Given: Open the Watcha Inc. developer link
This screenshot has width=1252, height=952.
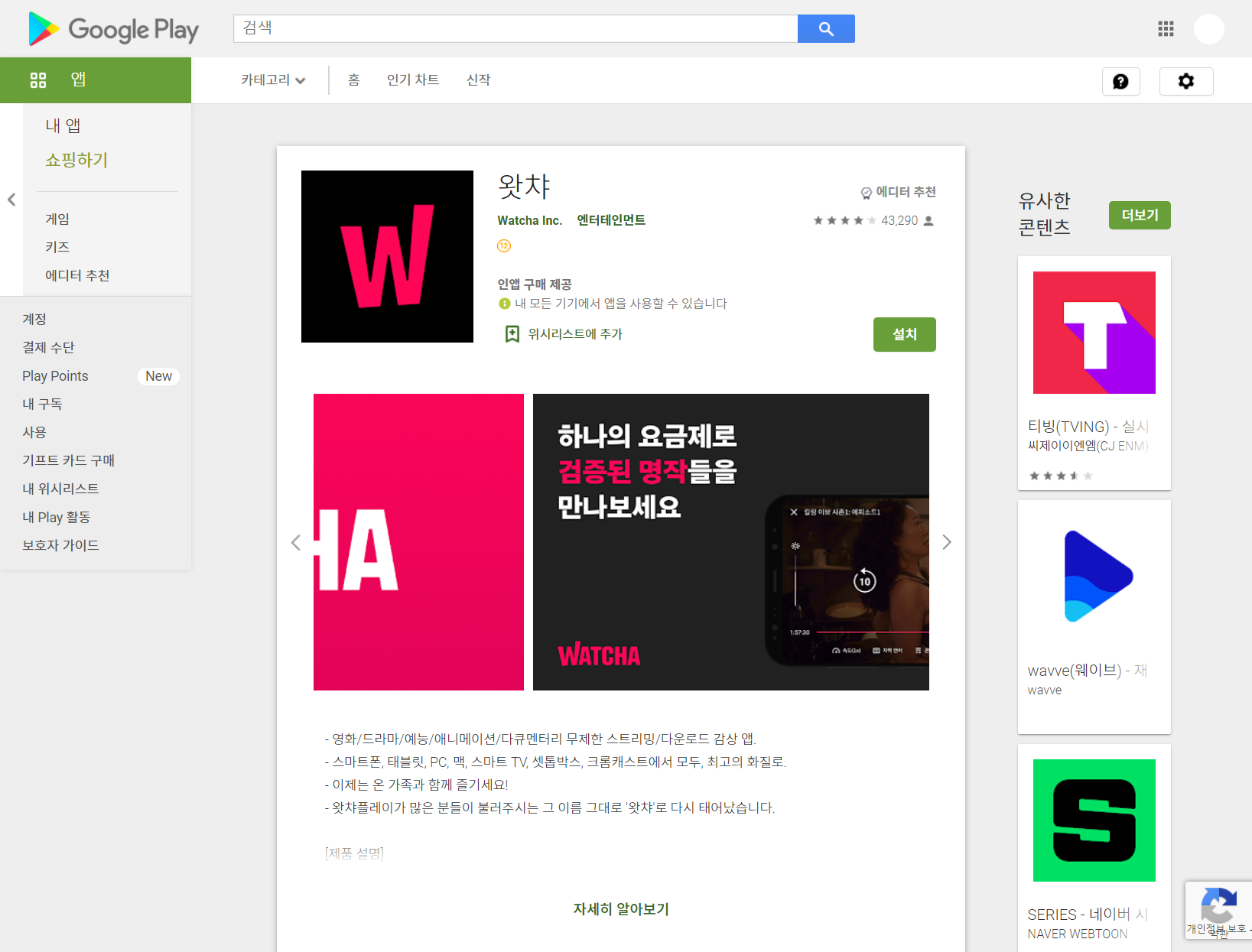Looking at the screenshot, I should [529, 220].
